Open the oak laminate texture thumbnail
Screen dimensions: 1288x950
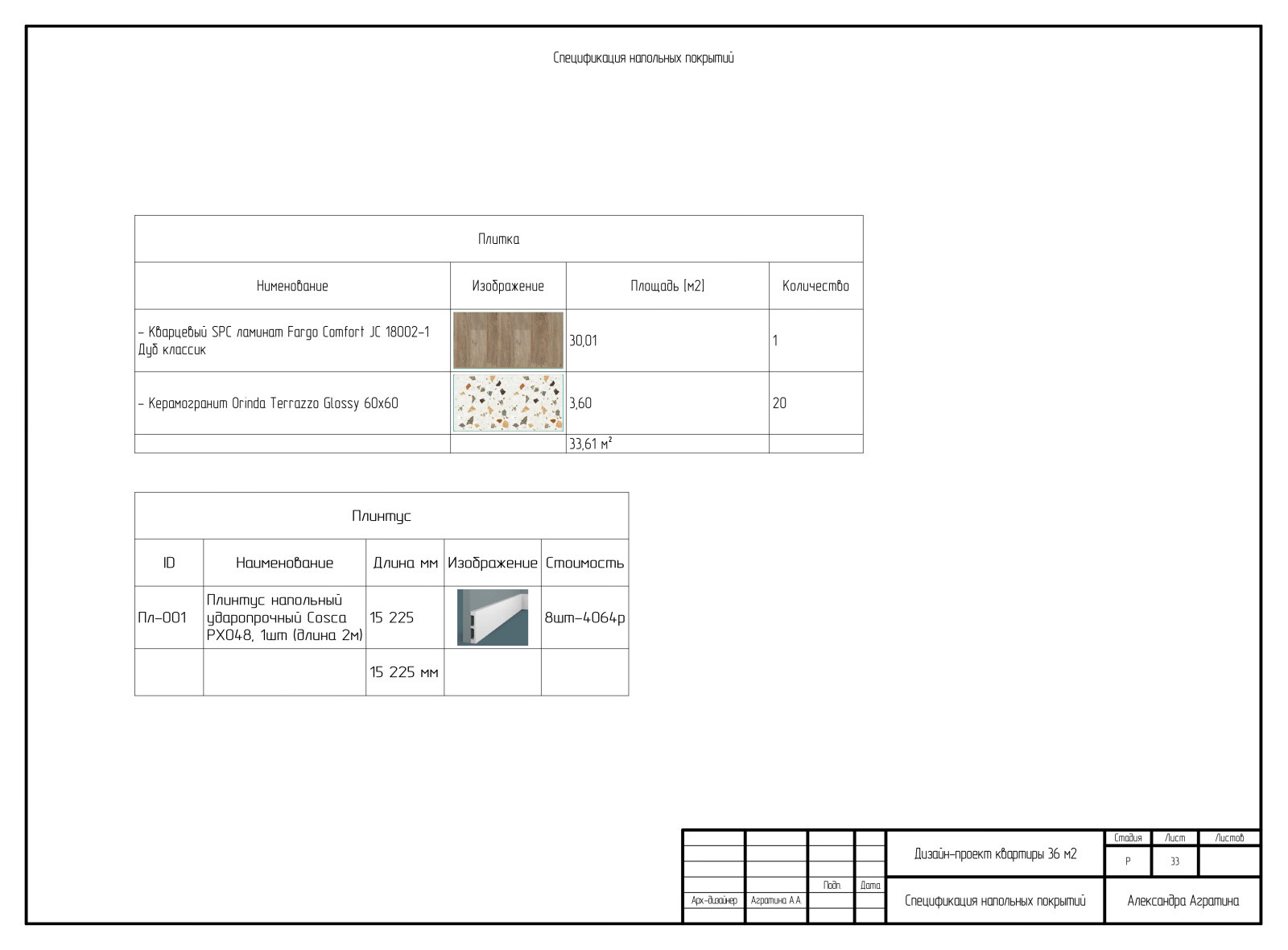pos(508,341)
